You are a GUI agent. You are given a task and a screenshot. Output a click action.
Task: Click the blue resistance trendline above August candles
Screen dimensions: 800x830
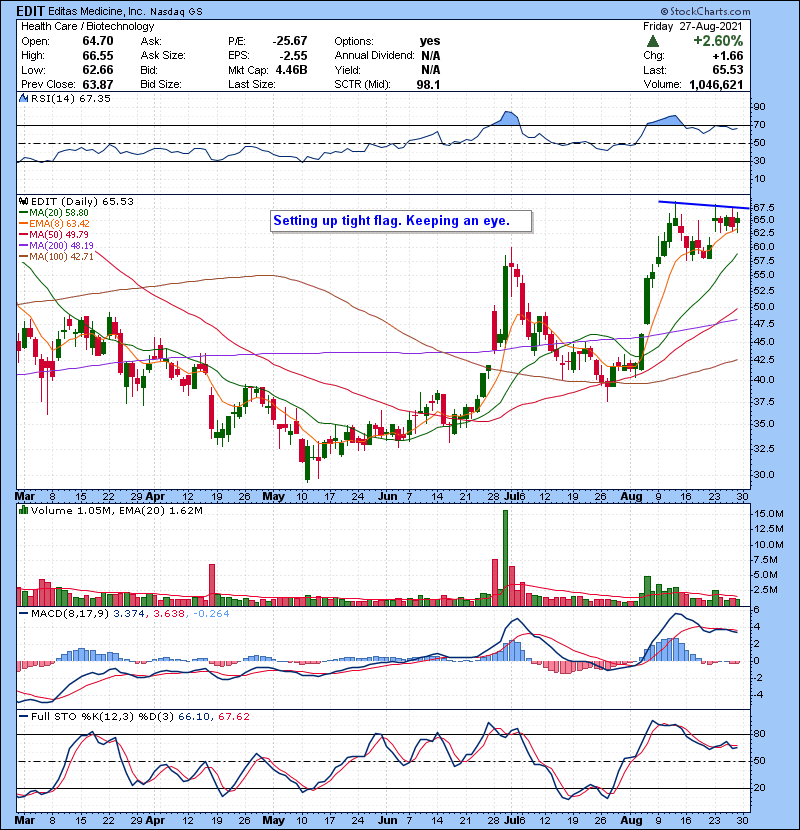pyautogui.click(x=704, y=205)
